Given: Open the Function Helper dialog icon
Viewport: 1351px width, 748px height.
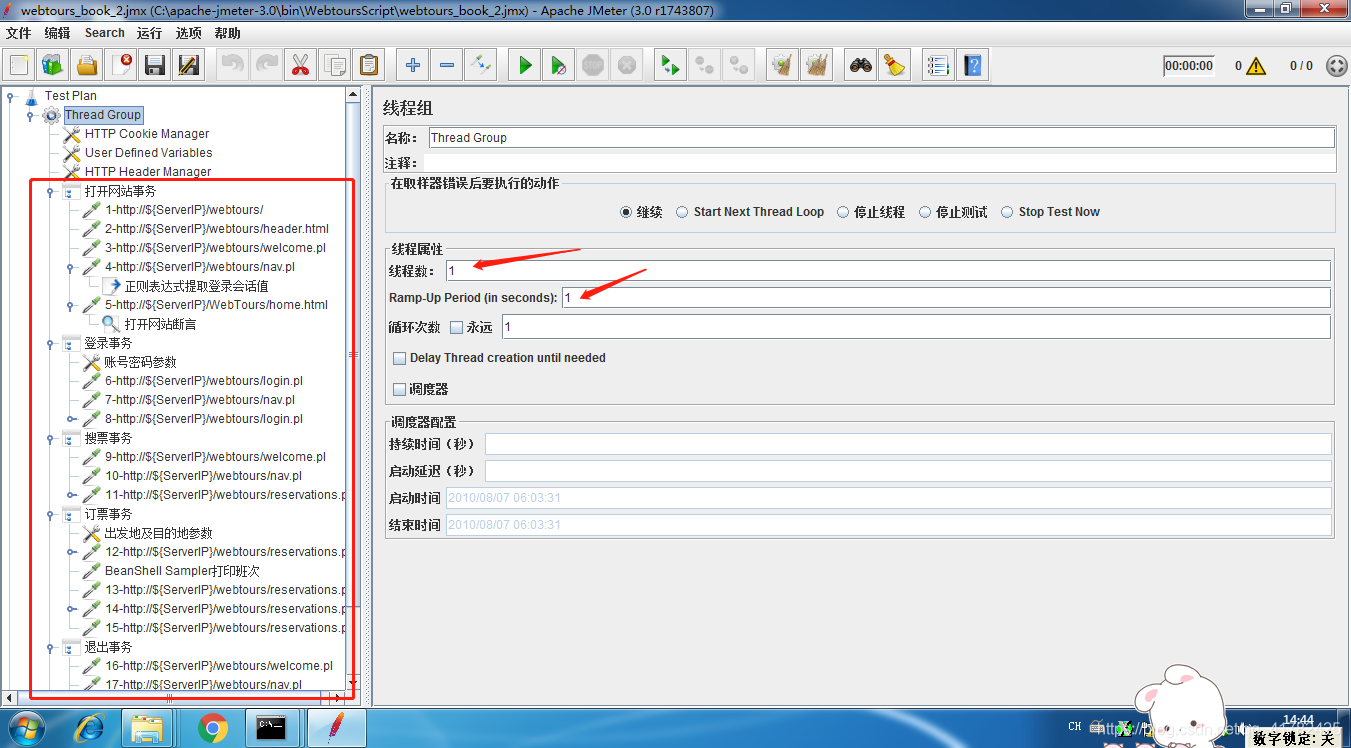Looking at the screenshot, I should (938, 66).
